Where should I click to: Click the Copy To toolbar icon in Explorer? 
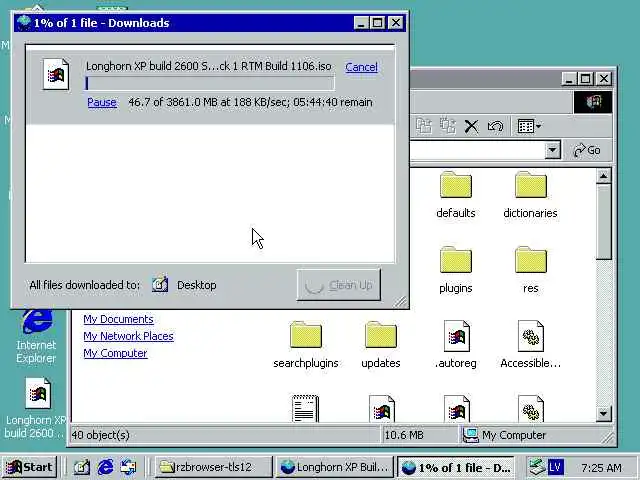click(448, 126)
